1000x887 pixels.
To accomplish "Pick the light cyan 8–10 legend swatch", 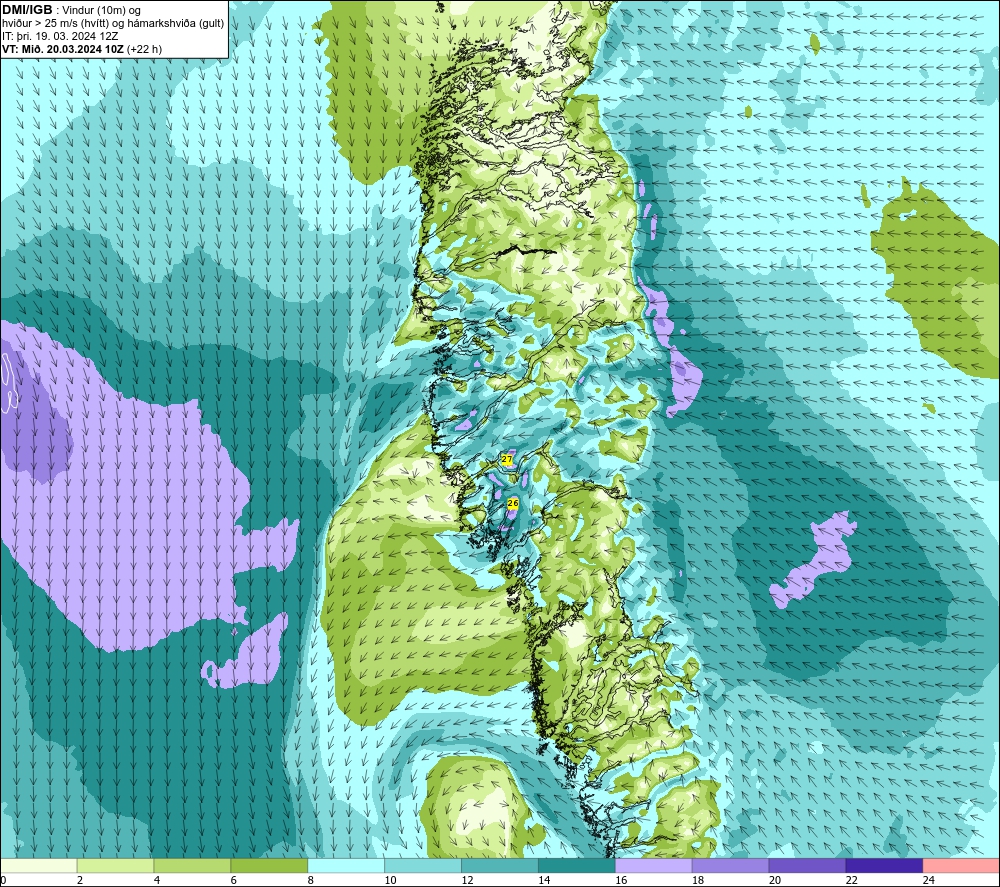I will (346, 865).
